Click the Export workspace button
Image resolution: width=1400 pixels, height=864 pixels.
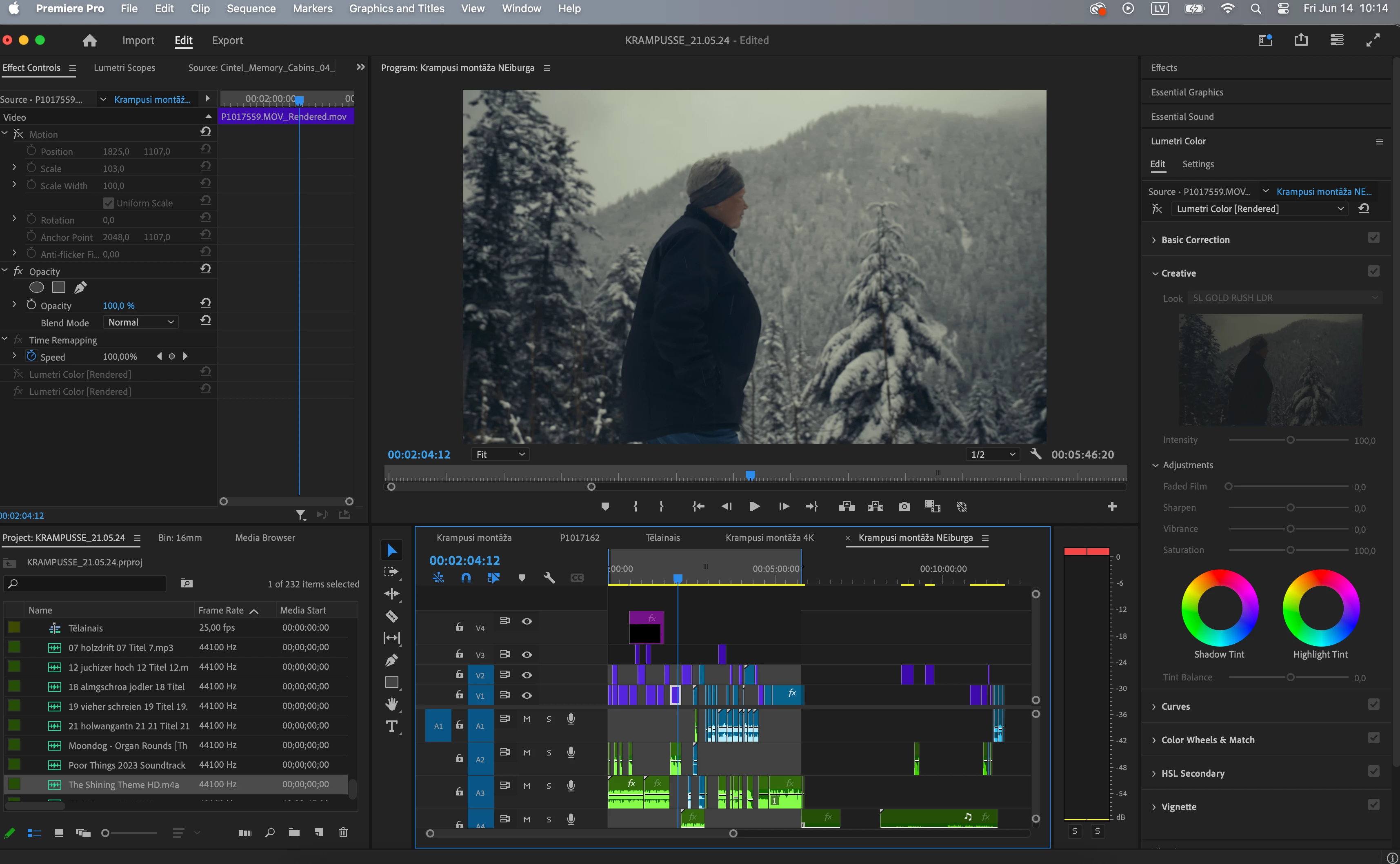click(x=227, y=40)
